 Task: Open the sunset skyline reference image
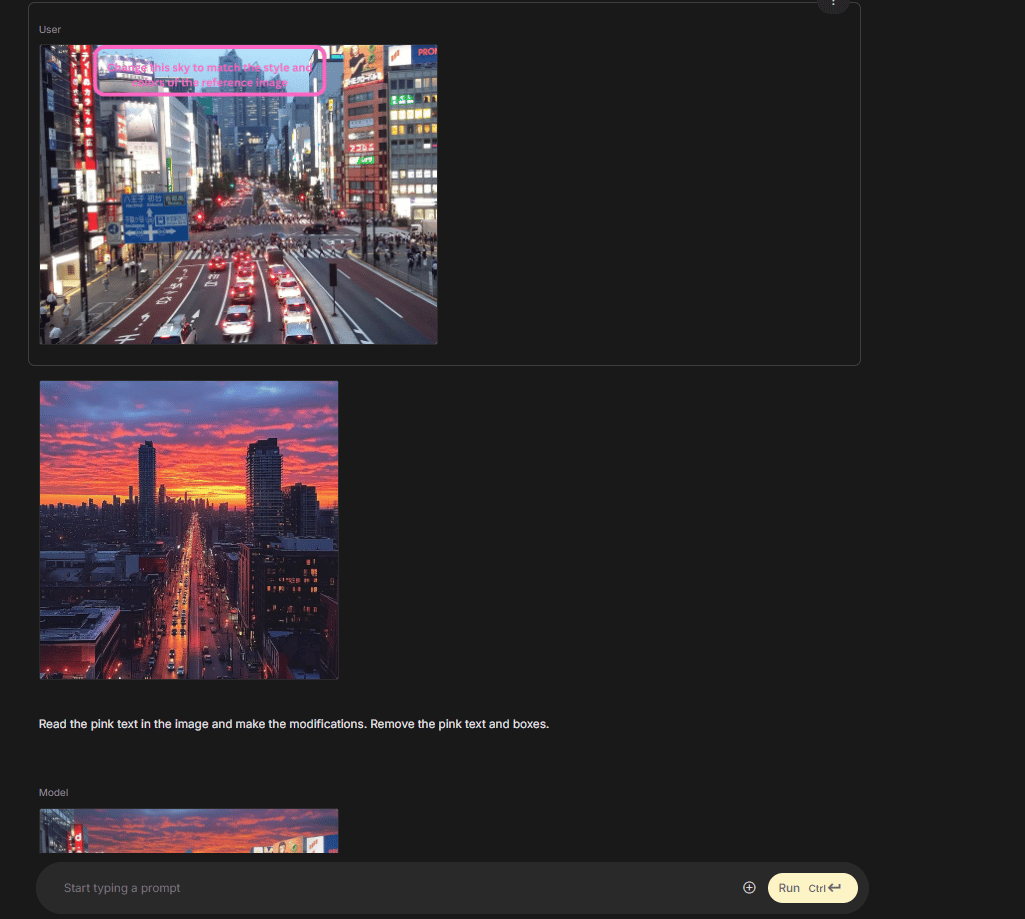[x=189, y=530]
